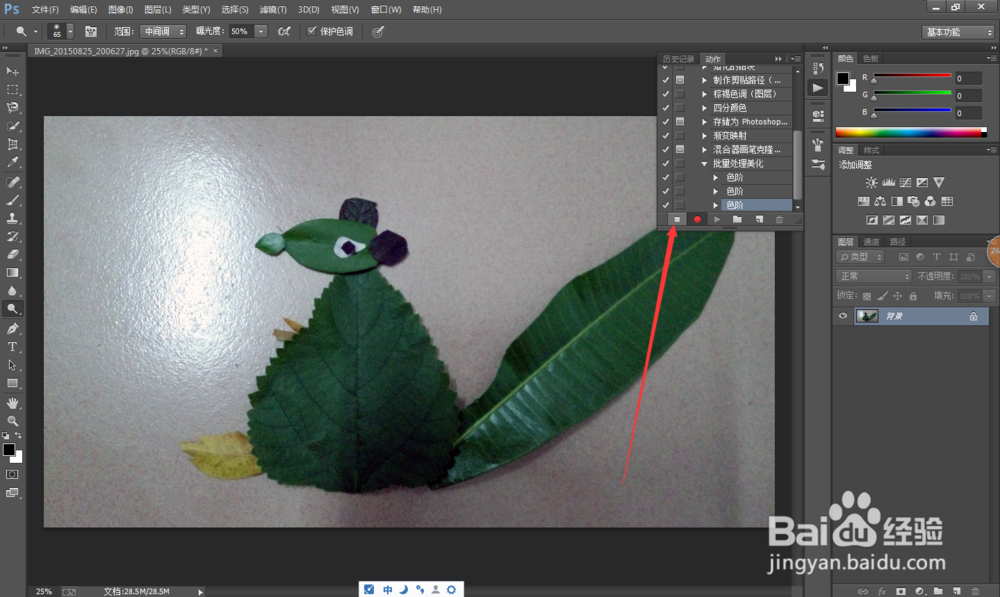The image size is (1000, 597).
Task: Switch to the 历史记录 tab
Action: pyautogui.click(x=678, y=59)
